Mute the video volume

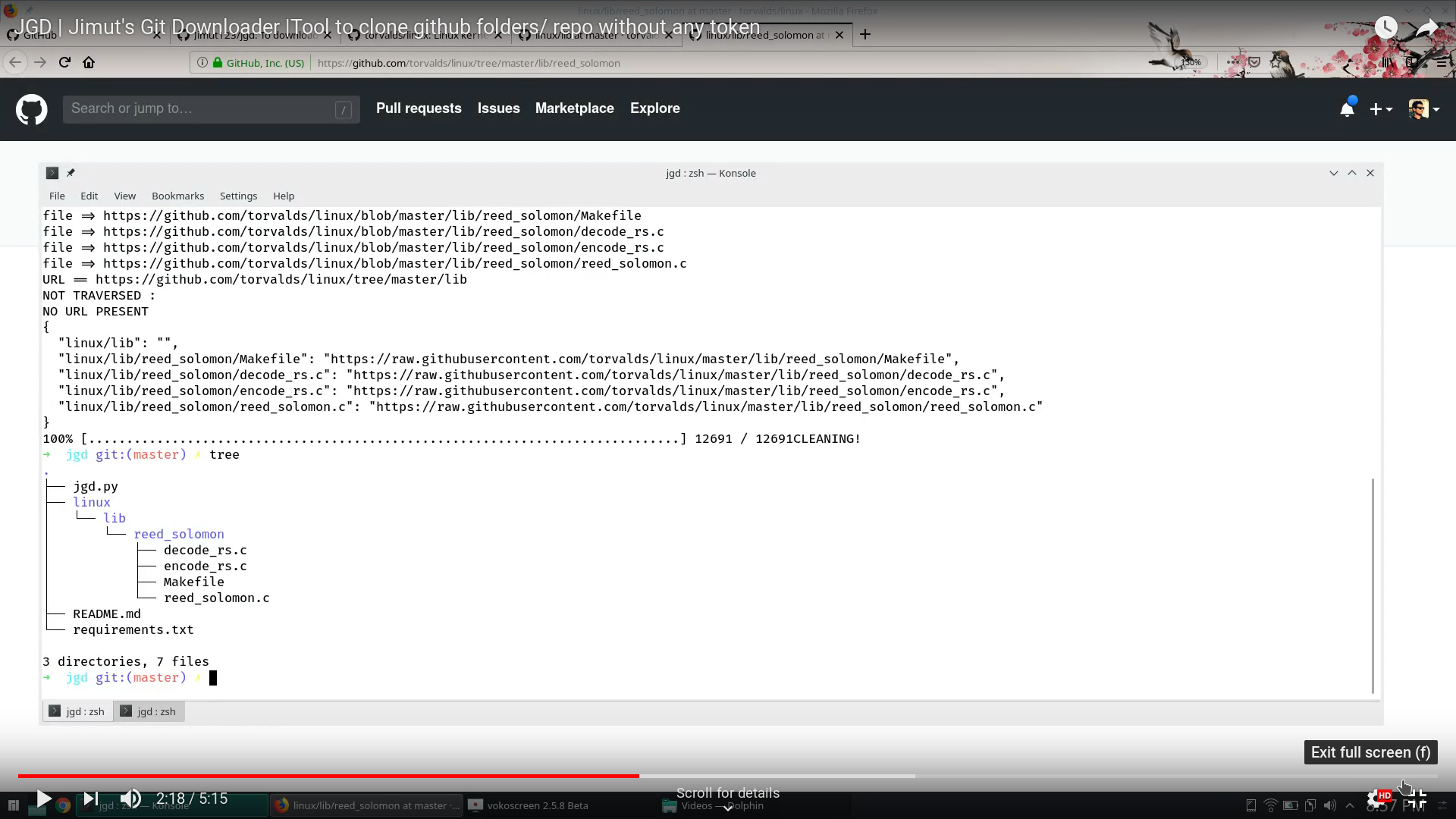coord(130,799)
